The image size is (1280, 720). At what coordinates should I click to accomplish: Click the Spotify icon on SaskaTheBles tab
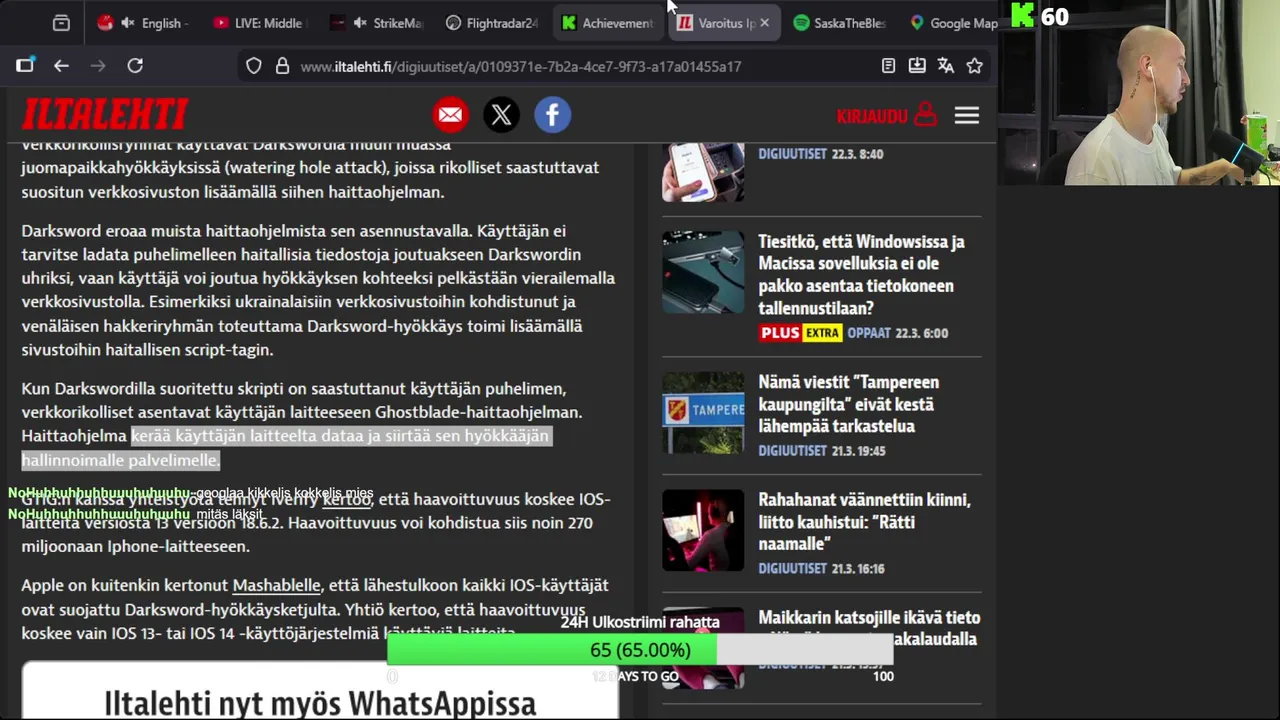point(801,23)
